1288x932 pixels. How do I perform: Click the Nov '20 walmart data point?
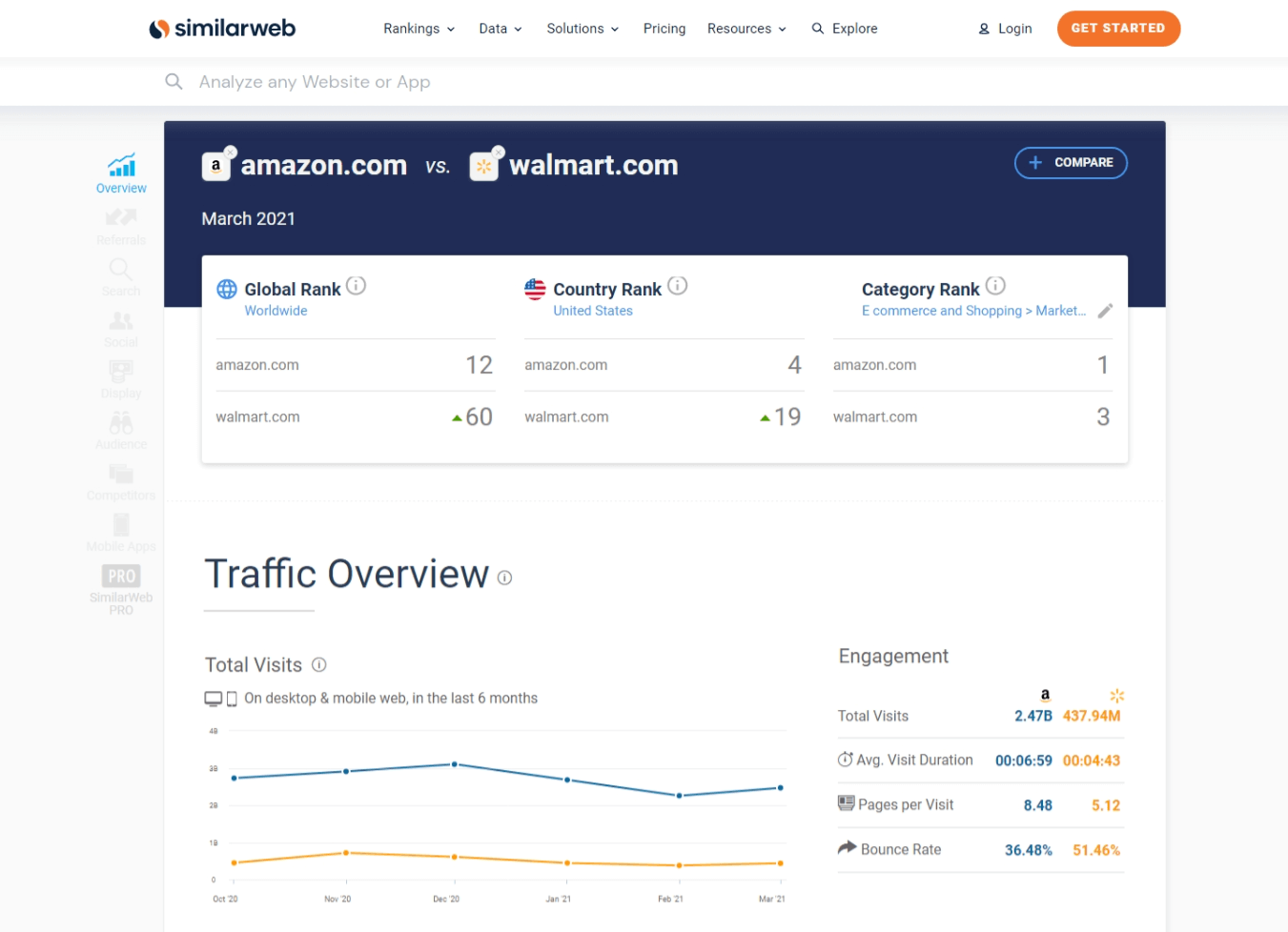click(346, 853)
